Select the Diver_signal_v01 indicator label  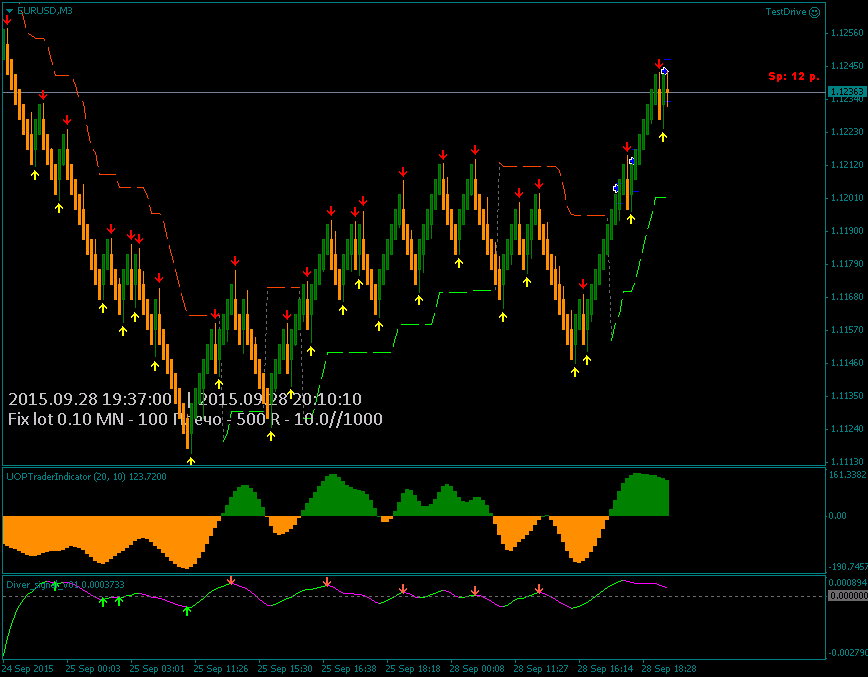click(x=65, y=585)
